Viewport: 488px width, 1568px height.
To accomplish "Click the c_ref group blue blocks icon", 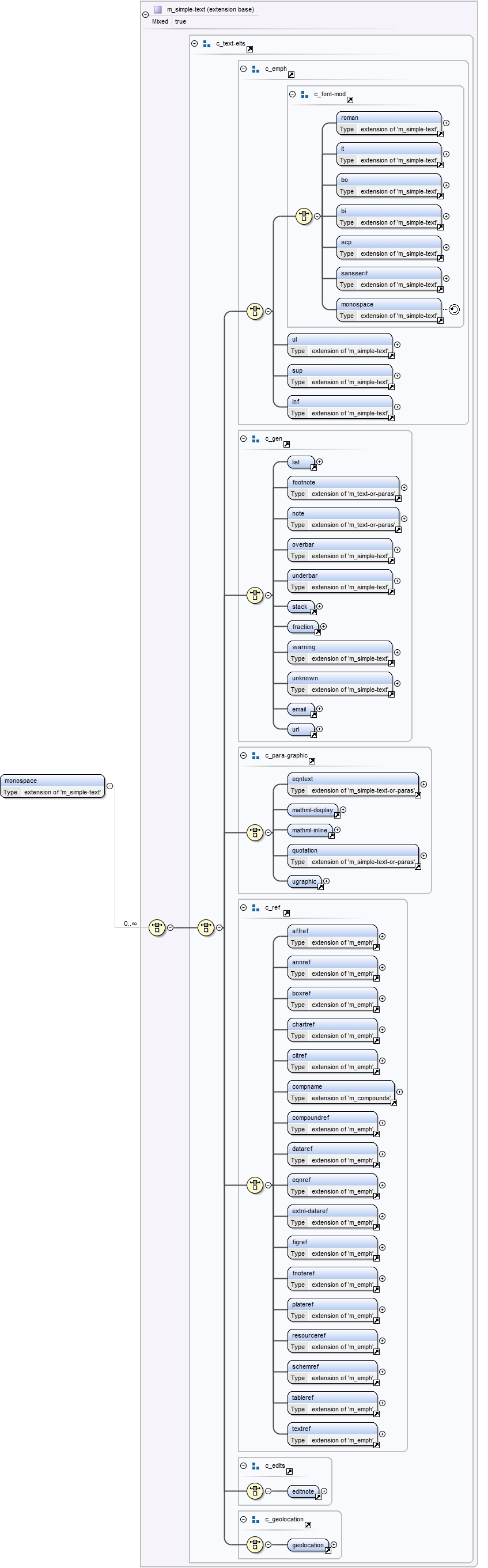I will (256, 907).
